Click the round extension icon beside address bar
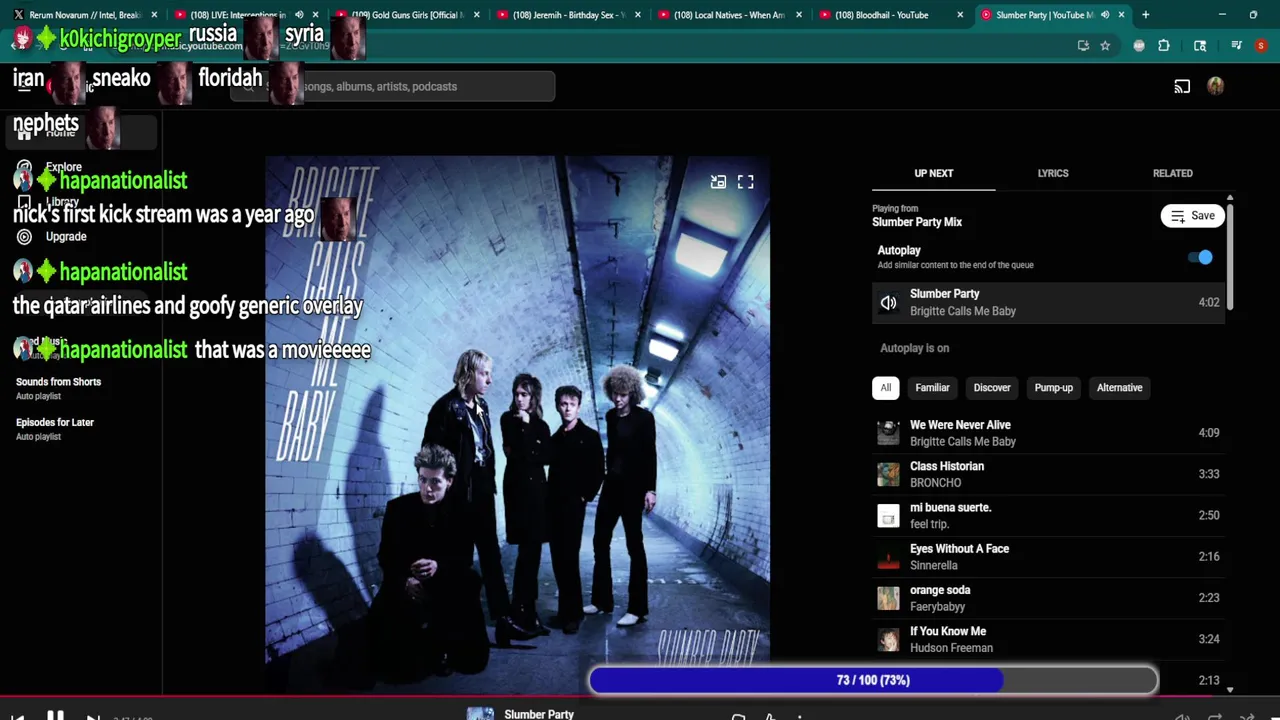Screen dimensions: 1280x720 tap(1139, 45)
